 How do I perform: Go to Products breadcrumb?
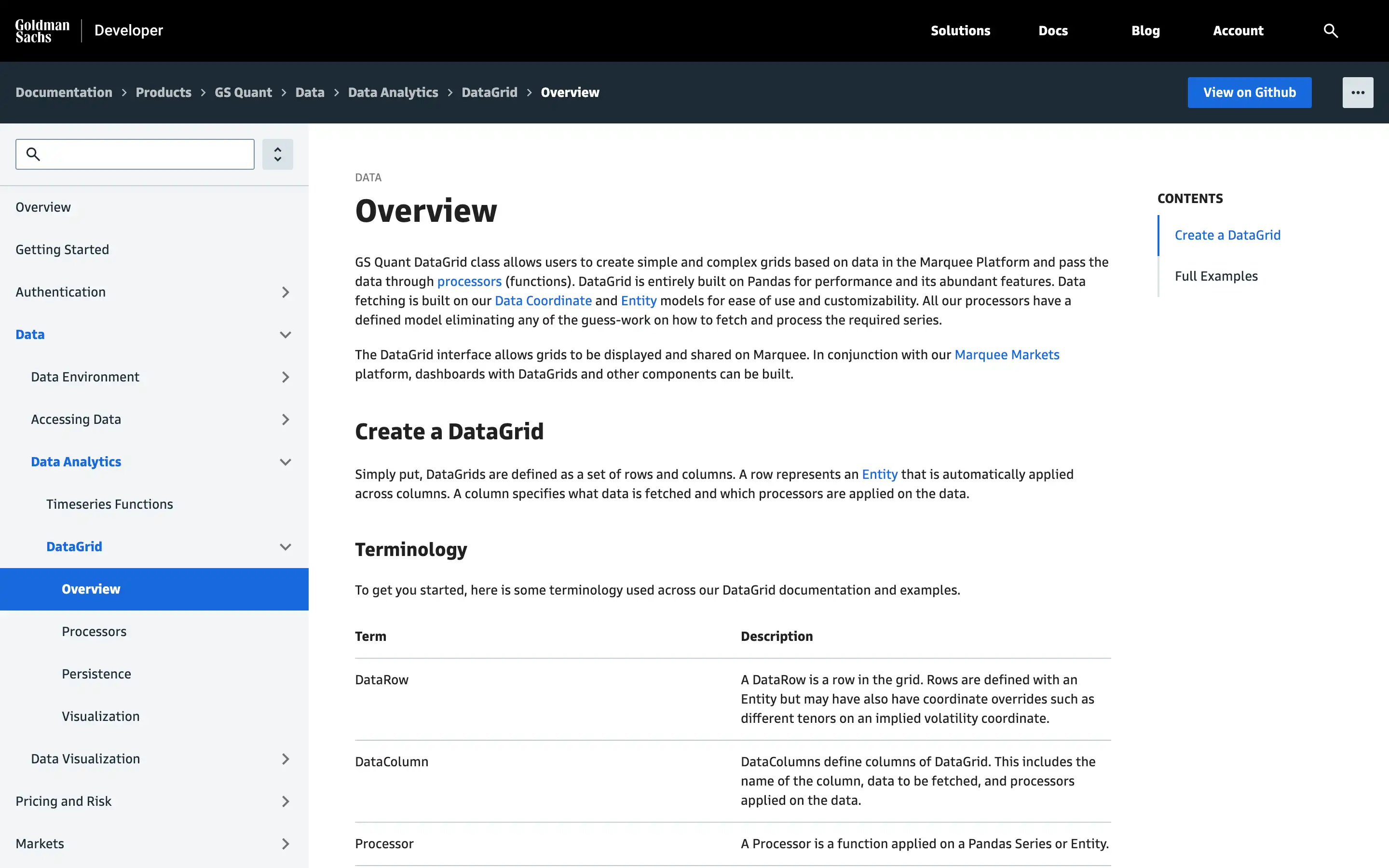pos(163,93)
